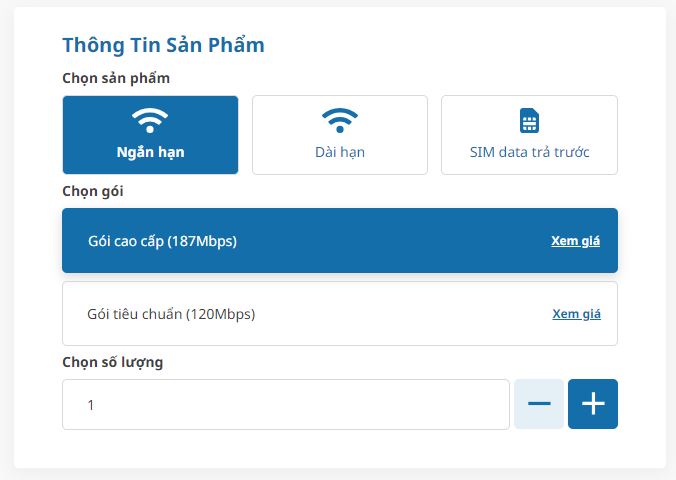Decrease quantity with the minus button
This screenshot has width=676, height=480.
pos(539,404)
